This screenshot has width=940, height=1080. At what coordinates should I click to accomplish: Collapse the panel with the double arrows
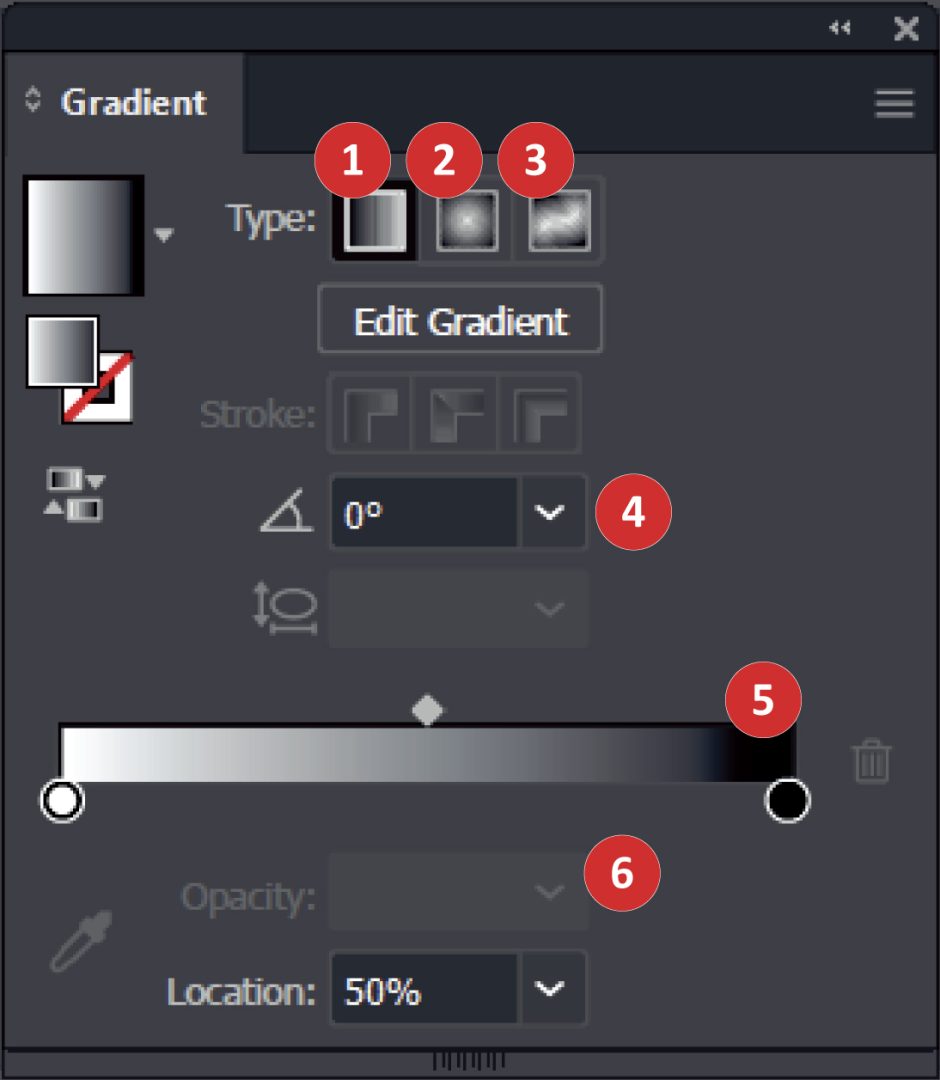pos(839,28)
